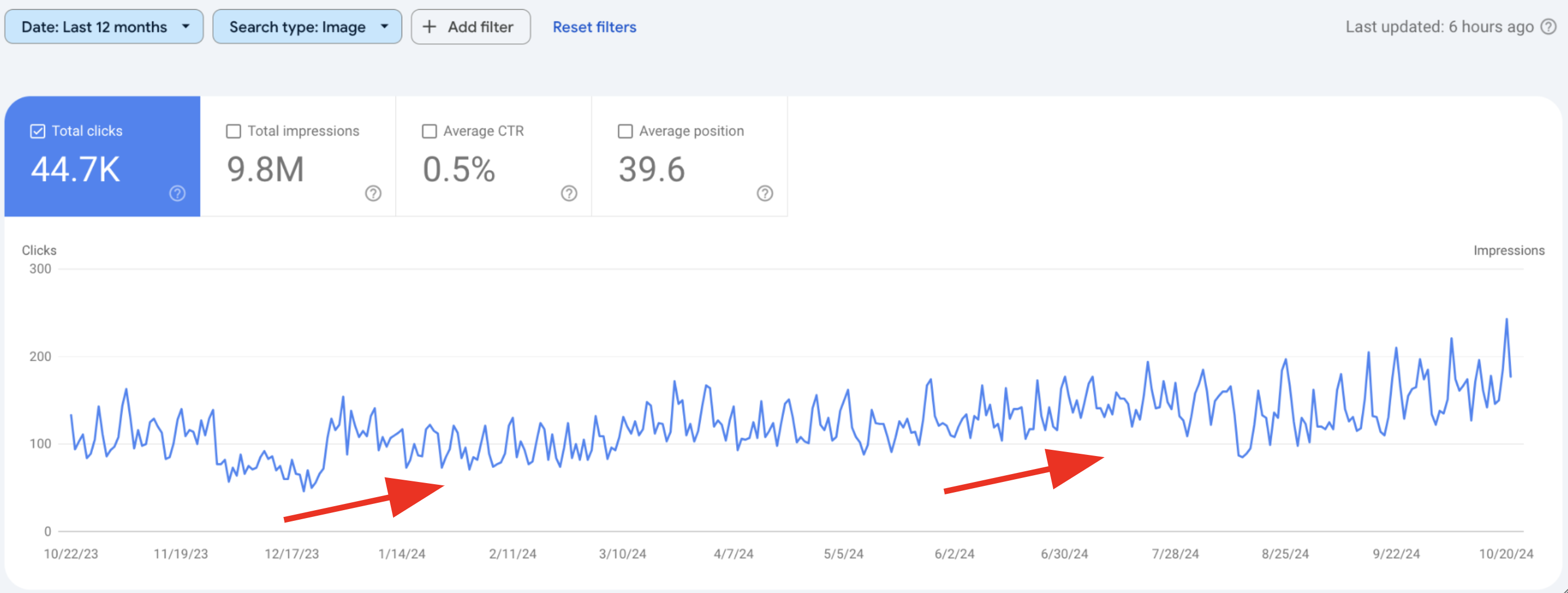Click the 12/17/23 date label
Screen dimensions: 1568x593
(x=292, y=554)
